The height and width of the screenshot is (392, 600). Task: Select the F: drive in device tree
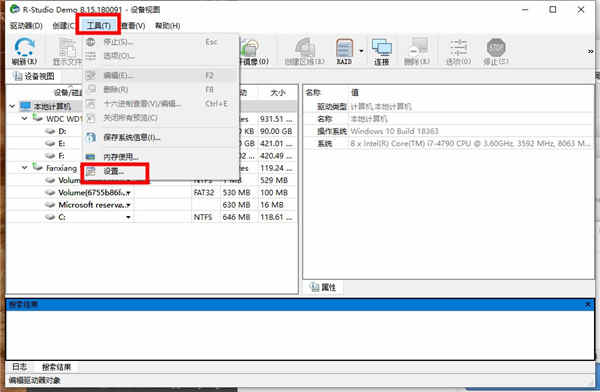click(x=61, y=156)
